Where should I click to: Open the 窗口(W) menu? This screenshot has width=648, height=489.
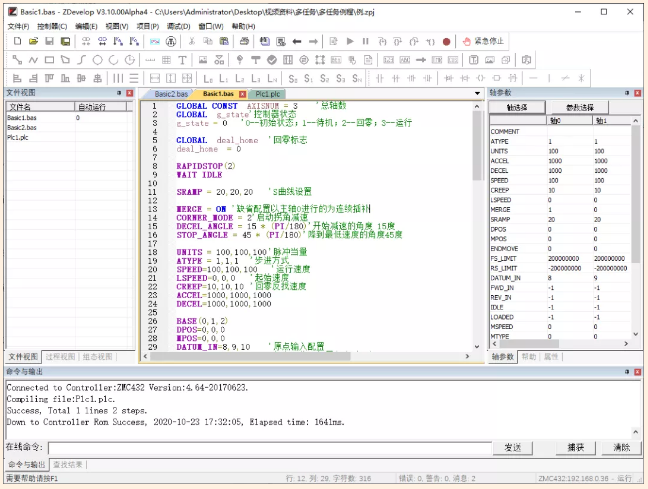coord(211,26)
